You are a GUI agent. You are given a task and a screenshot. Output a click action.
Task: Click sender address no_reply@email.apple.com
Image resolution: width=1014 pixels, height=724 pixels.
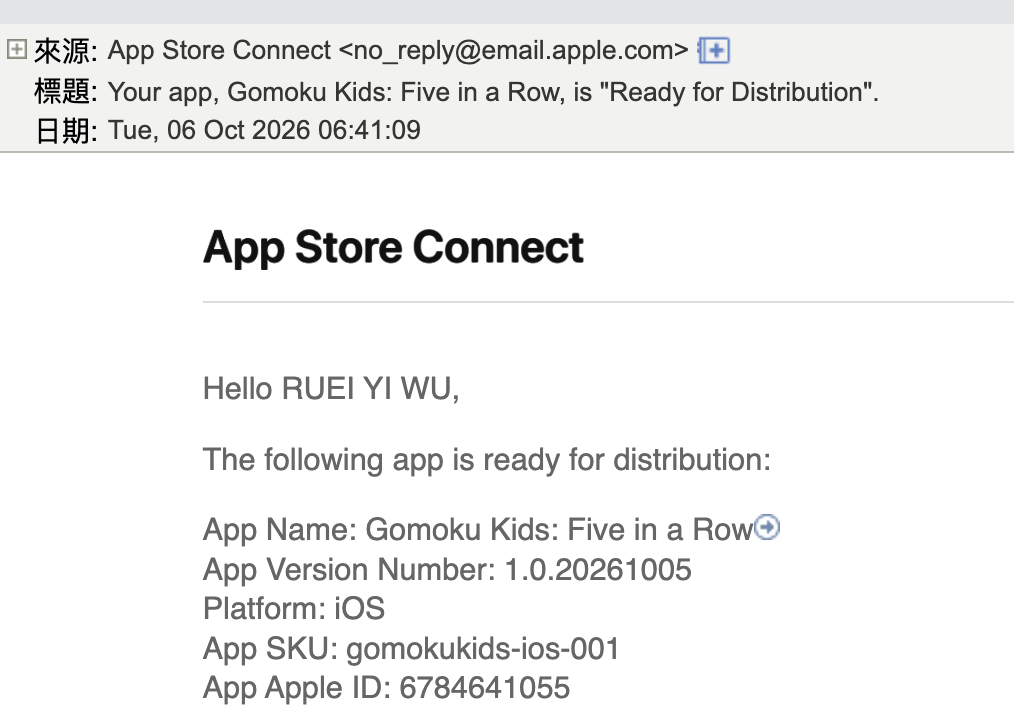coord(513,50)
